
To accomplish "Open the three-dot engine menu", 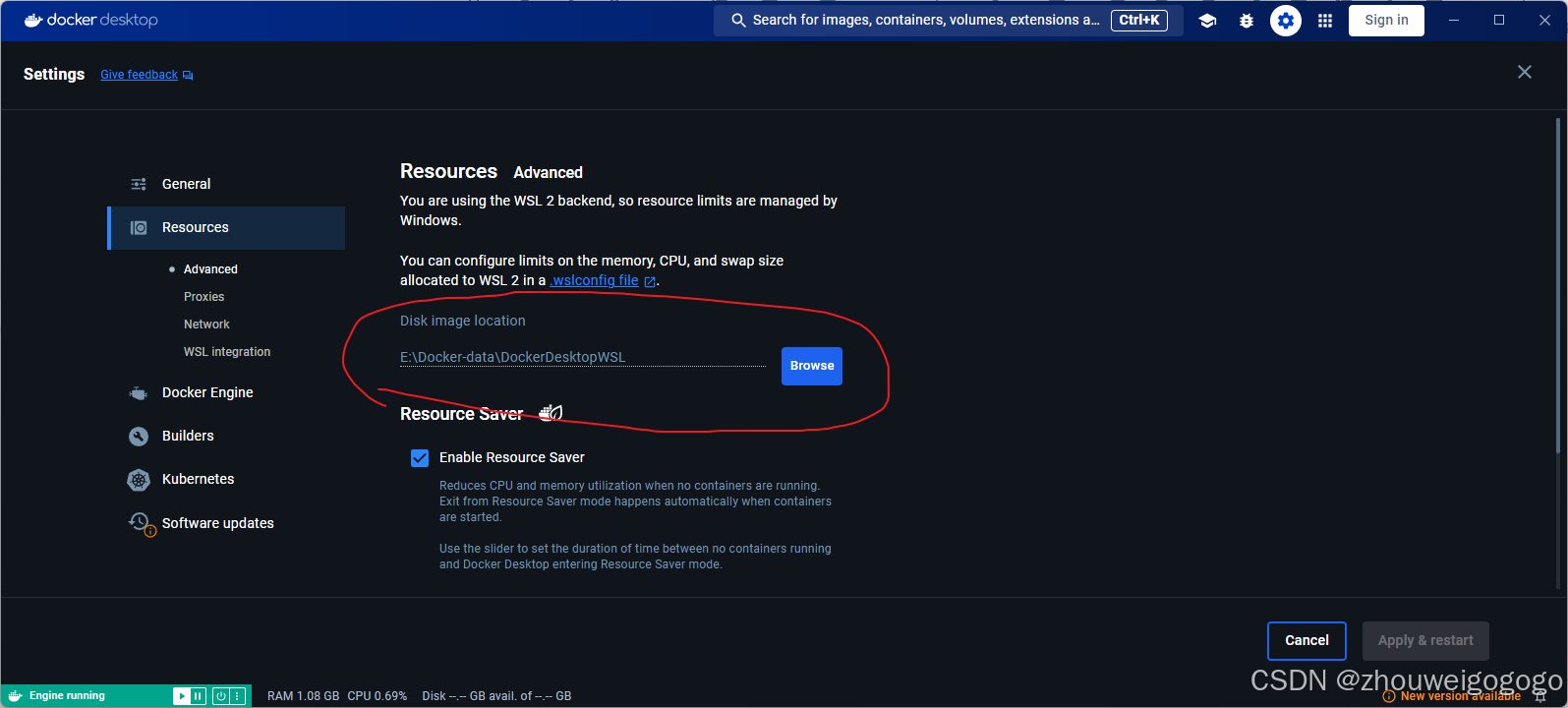I will (237, 696).
